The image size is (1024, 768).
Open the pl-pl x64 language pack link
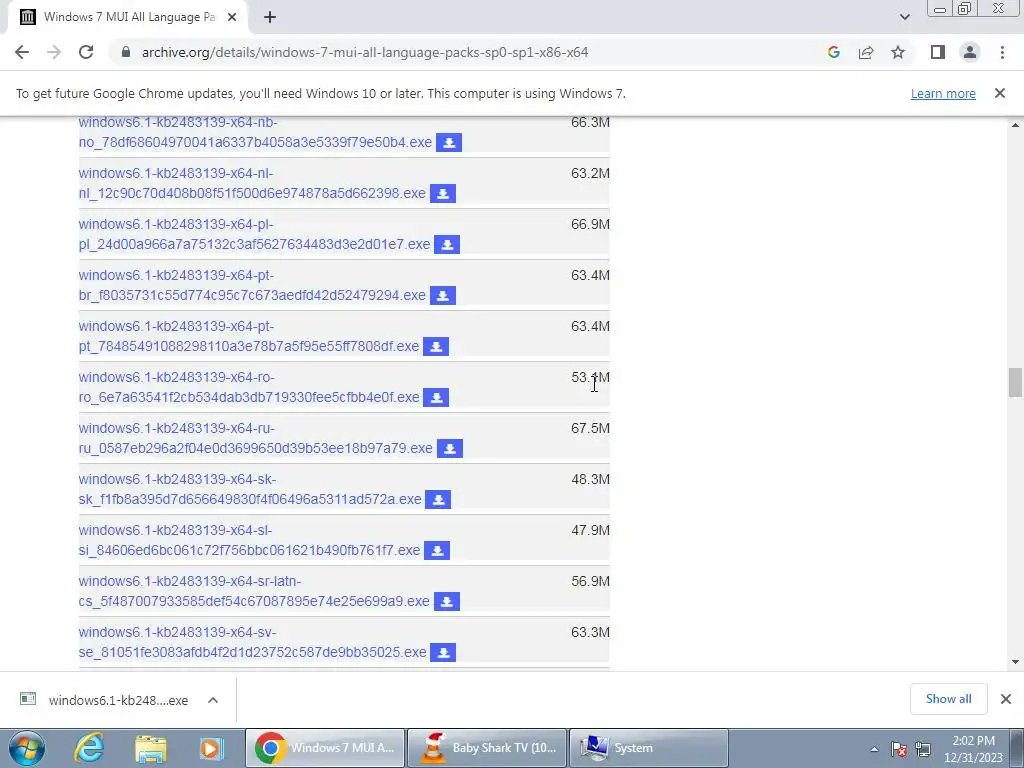tap(254, 234)
